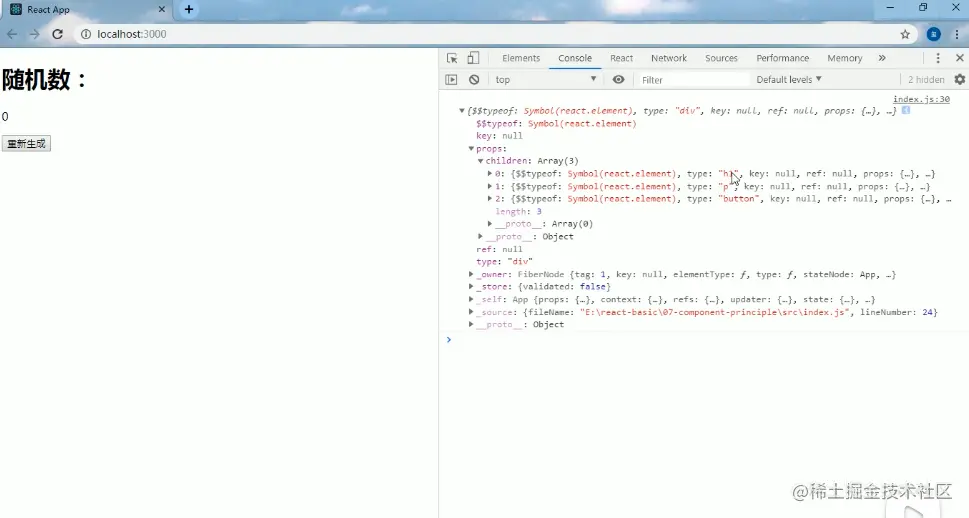This screenshot has width=969, height=518.
Task: Expand the _owner FiberNode entry
Action: coord(471,274)
